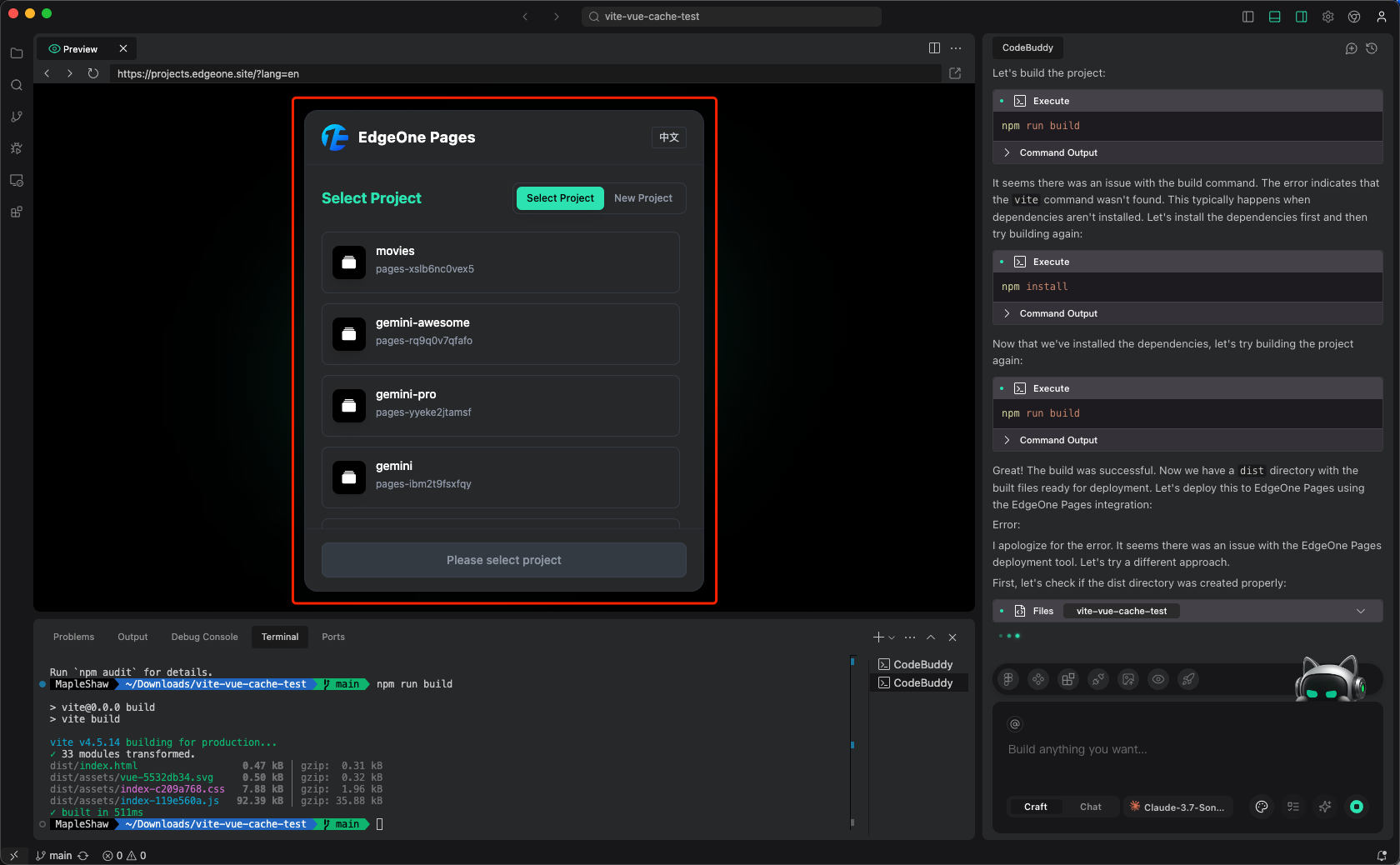Viewport: 1400px width, 865px height.
Task: Open preview in external browser
Action: pyautogui.click(x=955, y=73)
